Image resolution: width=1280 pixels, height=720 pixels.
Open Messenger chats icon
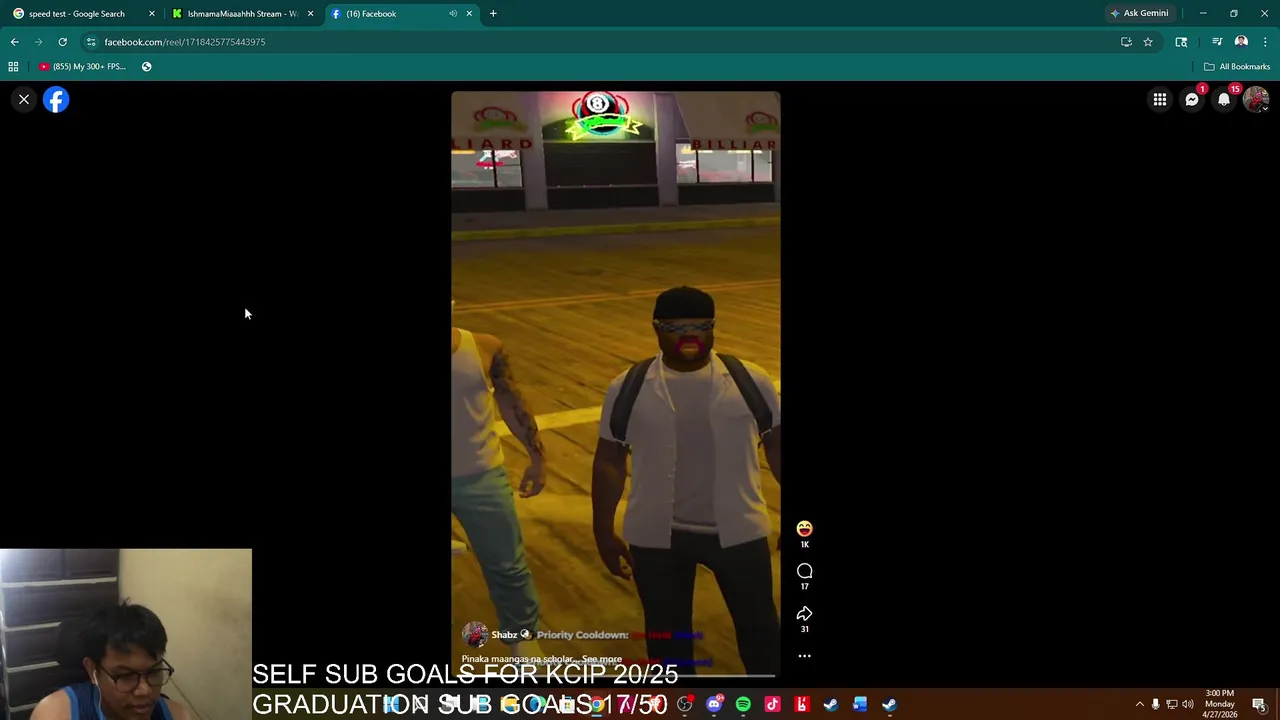tap(1192, 99)
